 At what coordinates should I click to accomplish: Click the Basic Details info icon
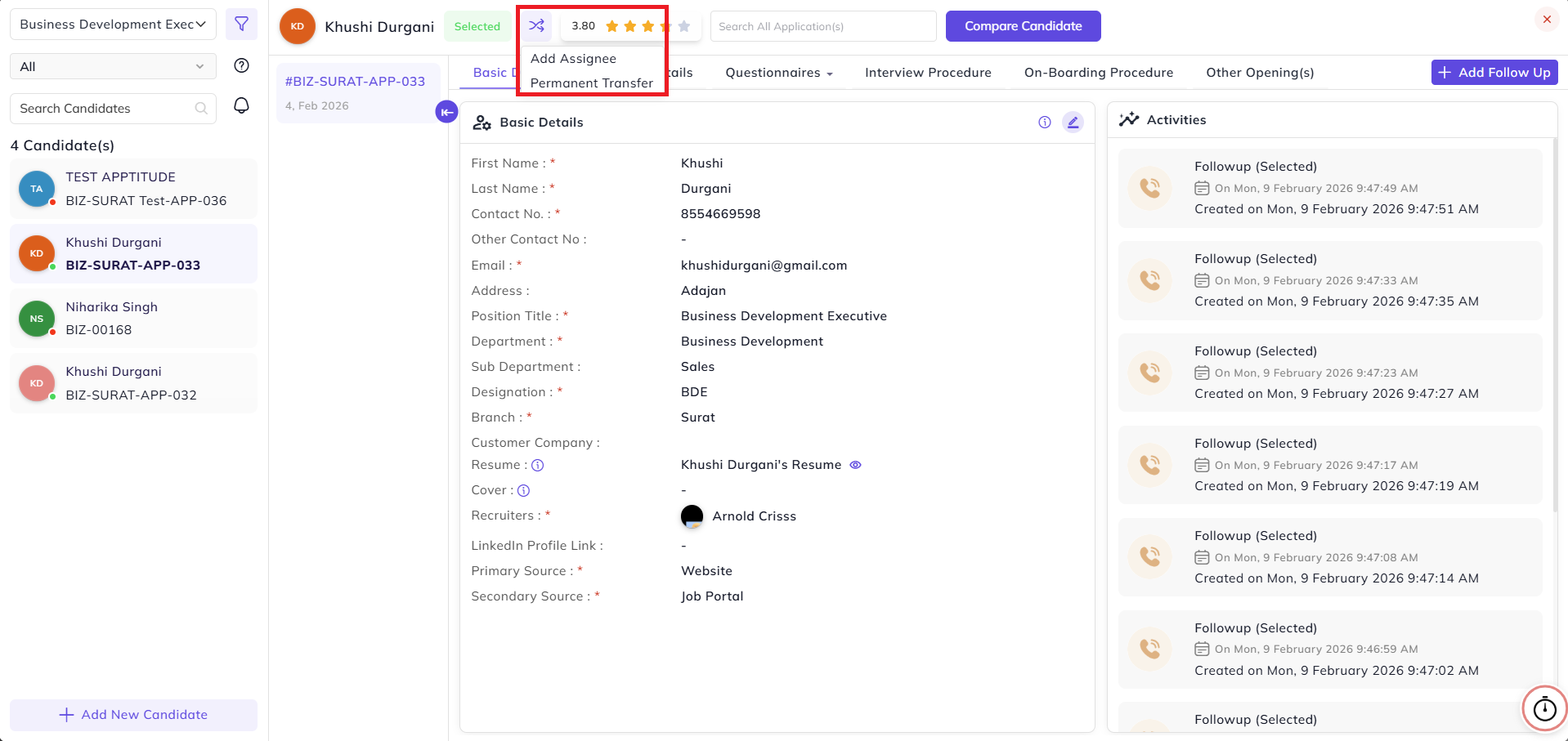click(1045, 123)
